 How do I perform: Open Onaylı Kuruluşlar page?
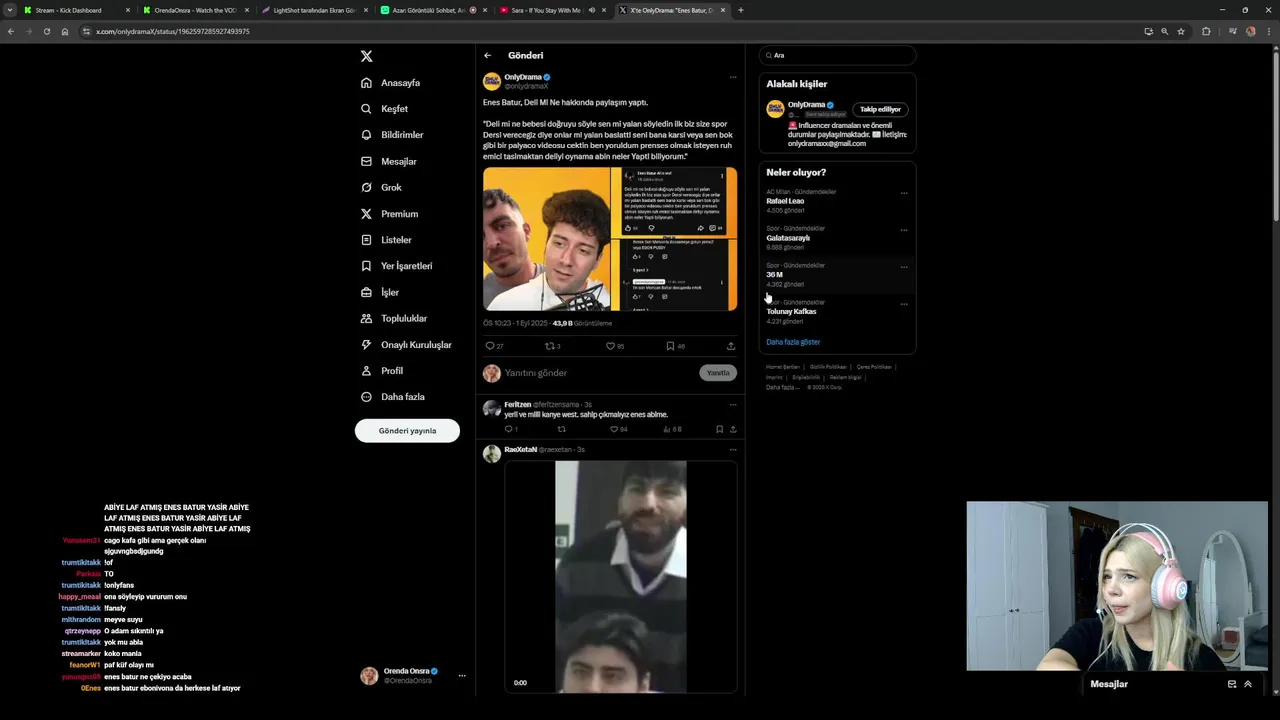pos(406,345)
